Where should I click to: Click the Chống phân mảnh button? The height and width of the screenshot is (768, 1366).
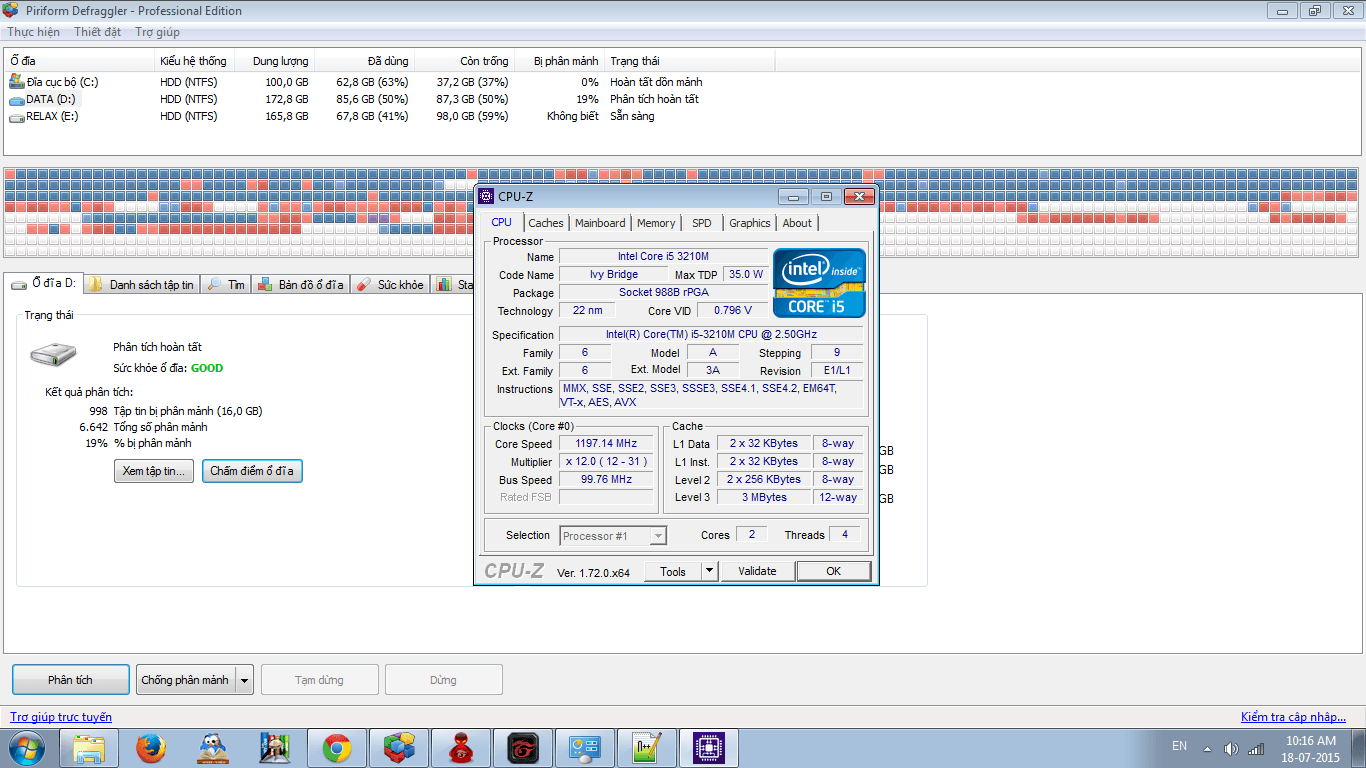point(185,680)
